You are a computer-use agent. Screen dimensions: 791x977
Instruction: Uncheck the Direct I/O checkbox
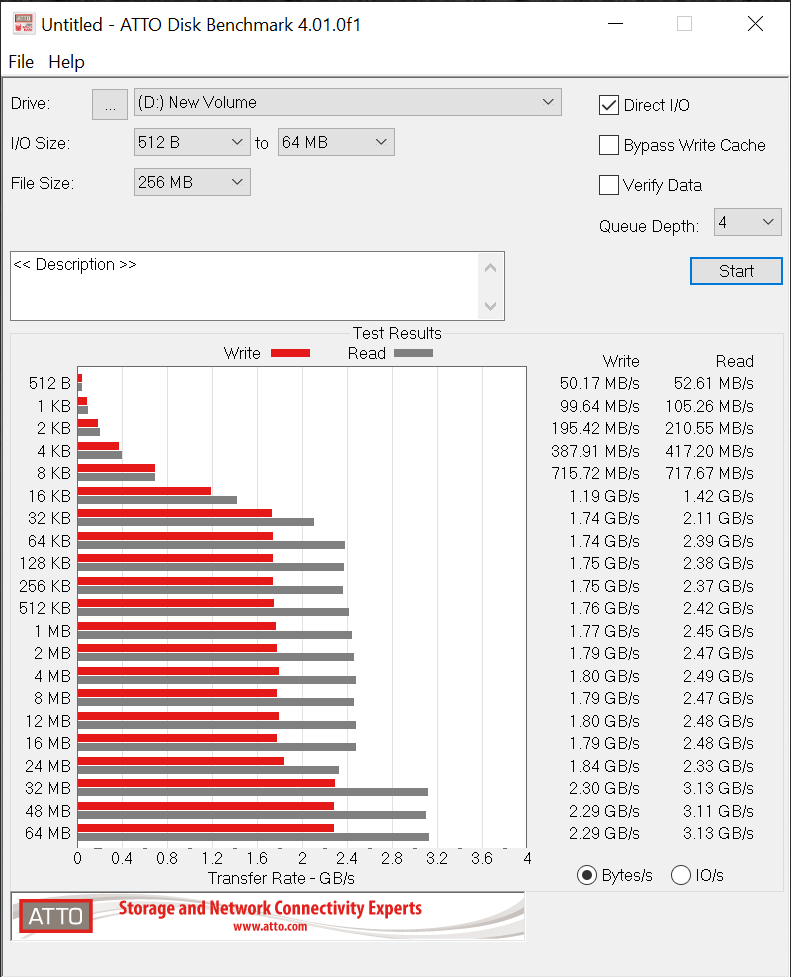(609, 105)
